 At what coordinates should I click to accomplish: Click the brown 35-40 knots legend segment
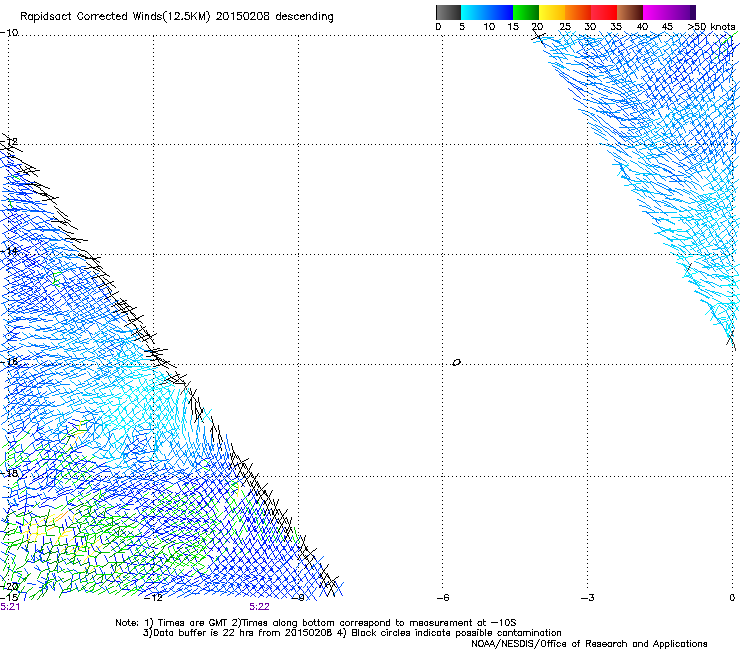point(630,12)
